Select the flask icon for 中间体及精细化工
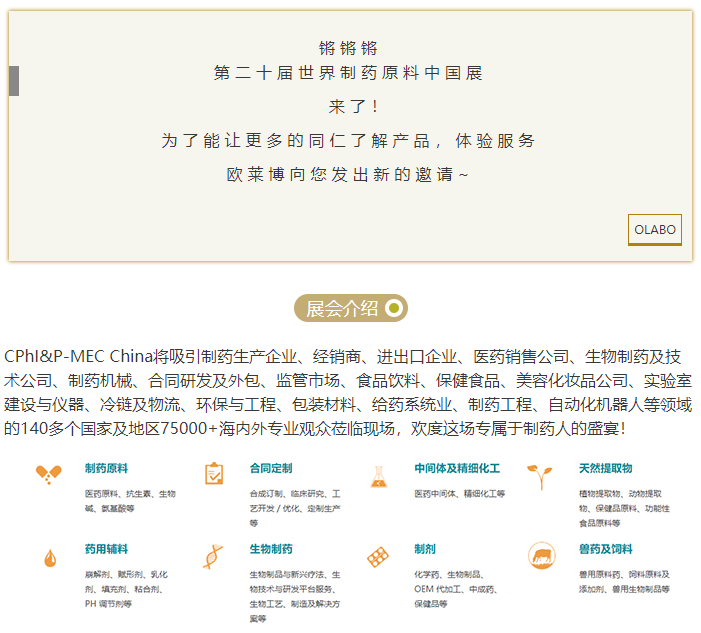Viewport: 701px width, 633px height. click(x=378, y=476)
